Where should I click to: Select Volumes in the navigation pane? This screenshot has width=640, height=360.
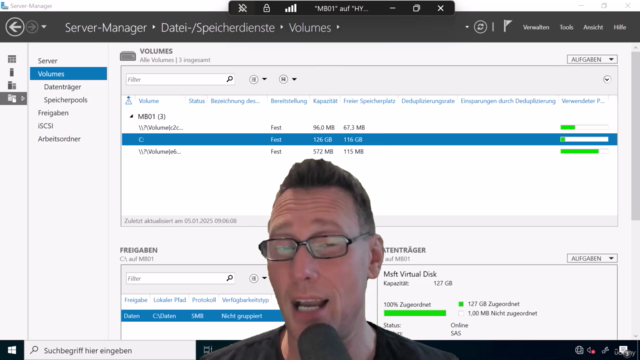click(68, 74)
